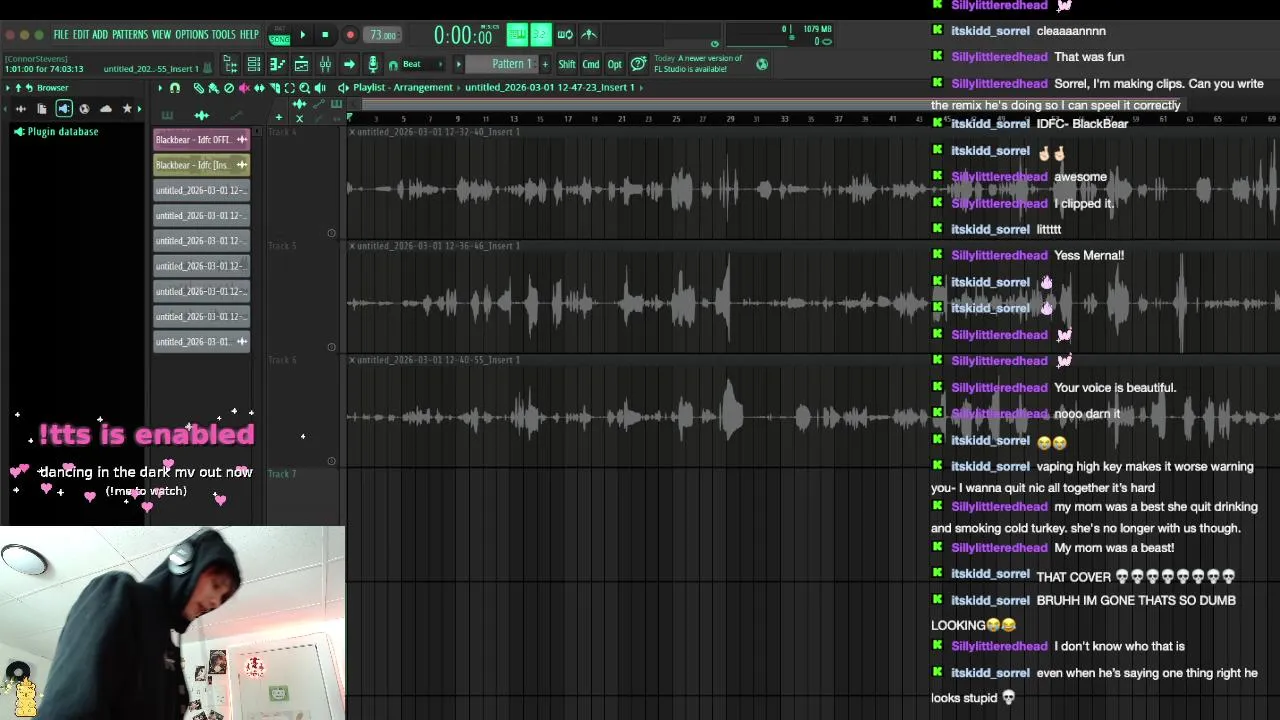The width and height of the screenshot is (1280, 720).
Task: Toggle PAT/SONG mode switch
Action: 279,35
